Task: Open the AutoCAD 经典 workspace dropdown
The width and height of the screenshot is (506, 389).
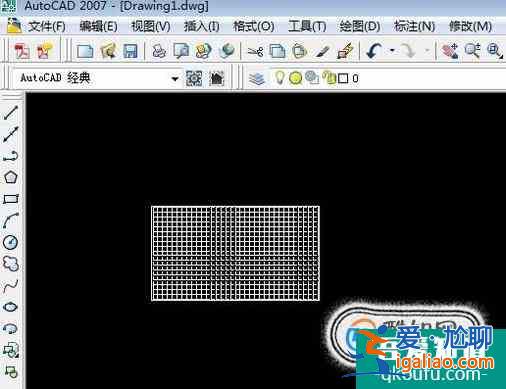Action: tap(175, 79)
